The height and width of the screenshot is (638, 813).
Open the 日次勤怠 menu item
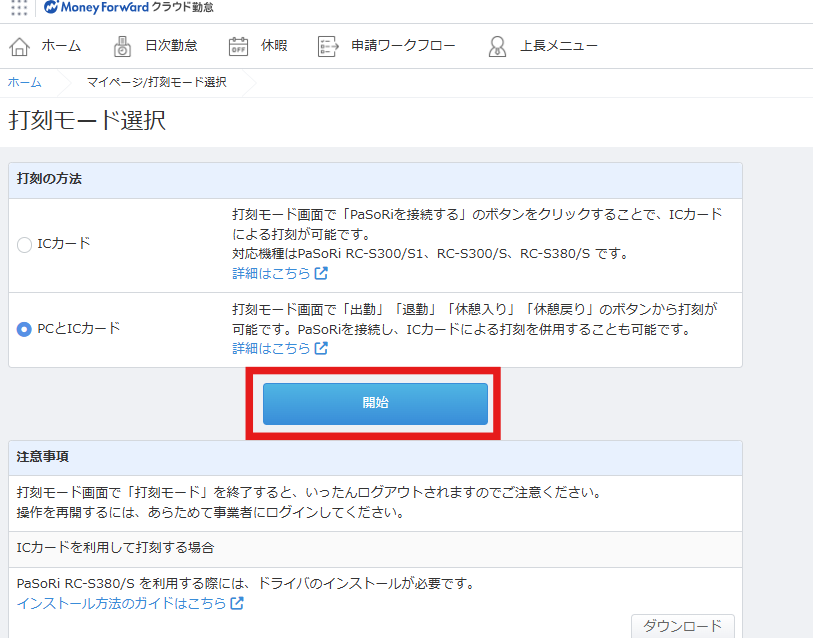coord(170,46)
